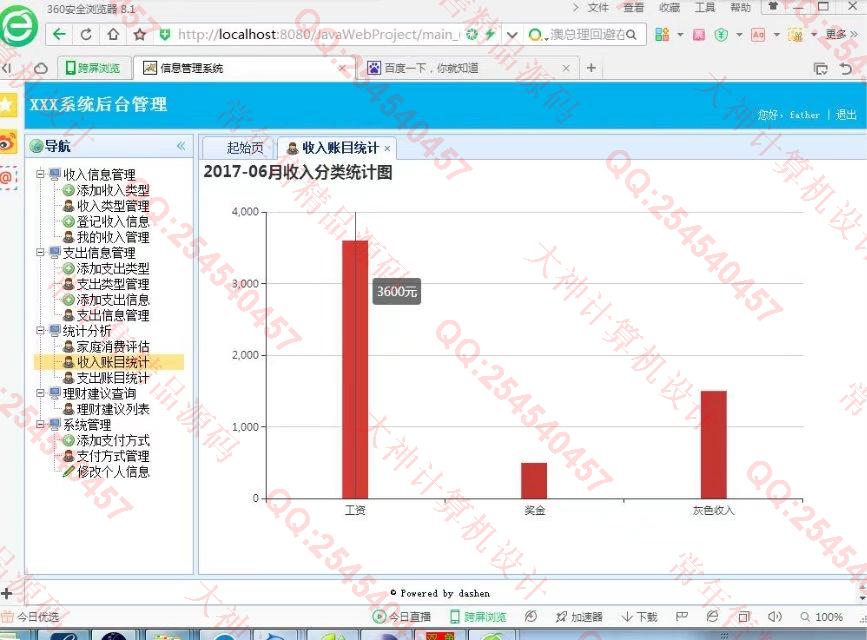Open the Weibo icon in the sidebar
This screenshot has width=867, height=640.
point(8,141)
